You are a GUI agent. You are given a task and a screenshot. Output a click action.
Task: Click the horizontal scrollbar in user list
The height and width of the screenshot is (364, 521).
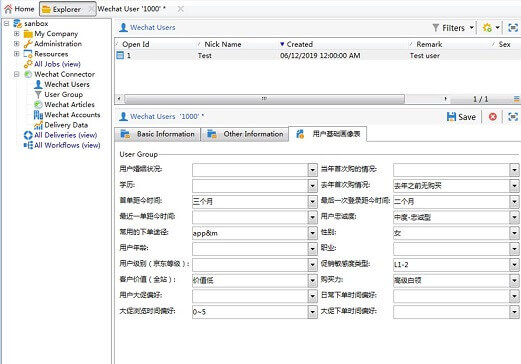pos(264,99)
